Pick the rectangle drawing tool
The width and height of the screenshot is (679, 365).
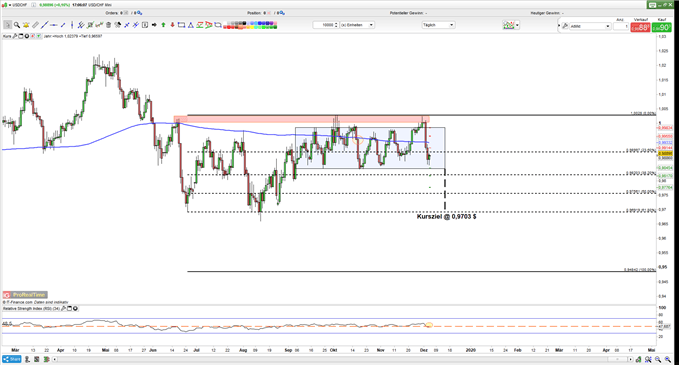point(181,25)
